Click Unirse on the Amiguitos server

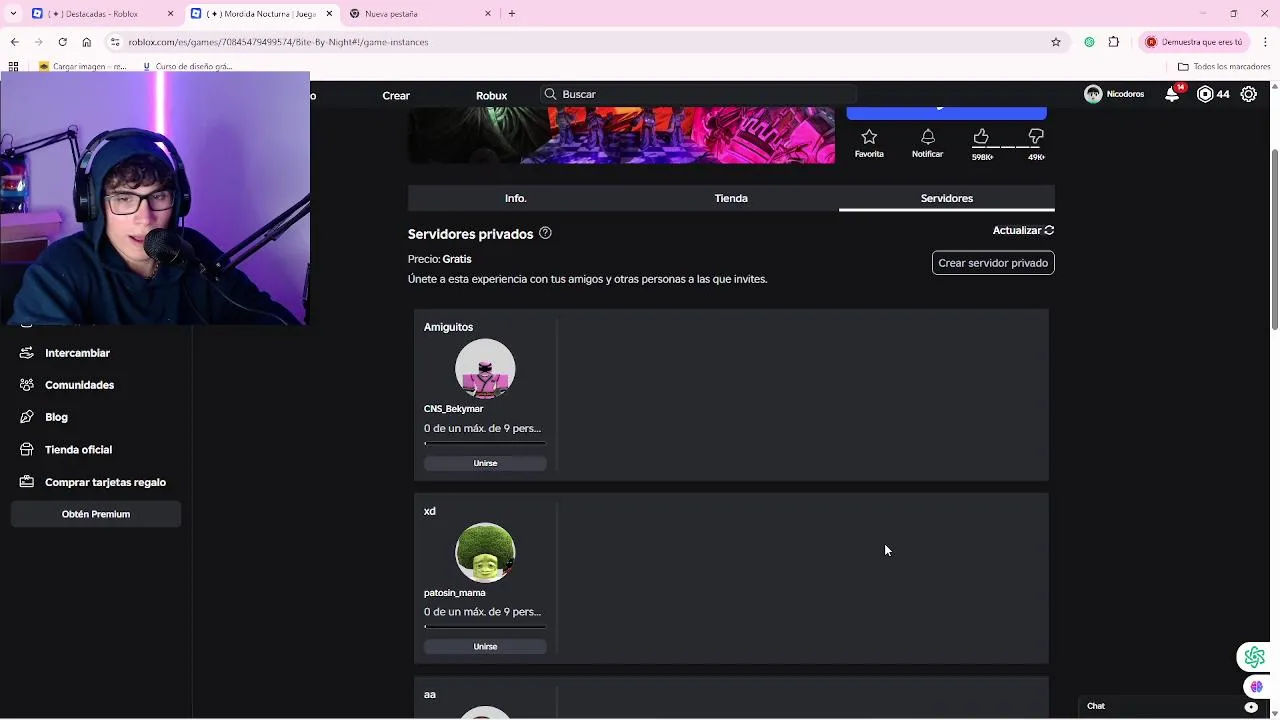coord(485,463)
